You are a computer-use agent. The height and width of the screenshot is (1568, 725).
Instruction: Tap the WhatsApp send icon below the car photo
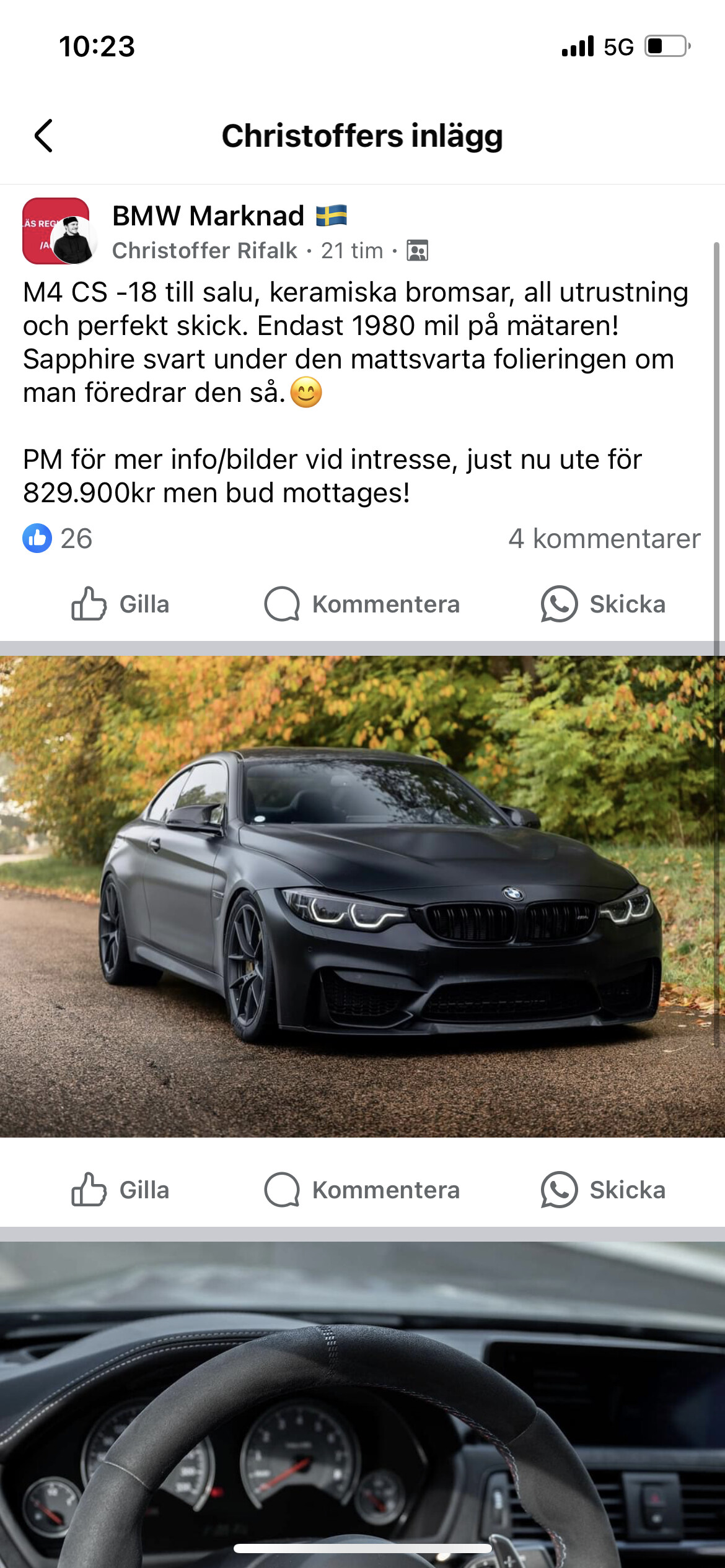coord(559,1190)
